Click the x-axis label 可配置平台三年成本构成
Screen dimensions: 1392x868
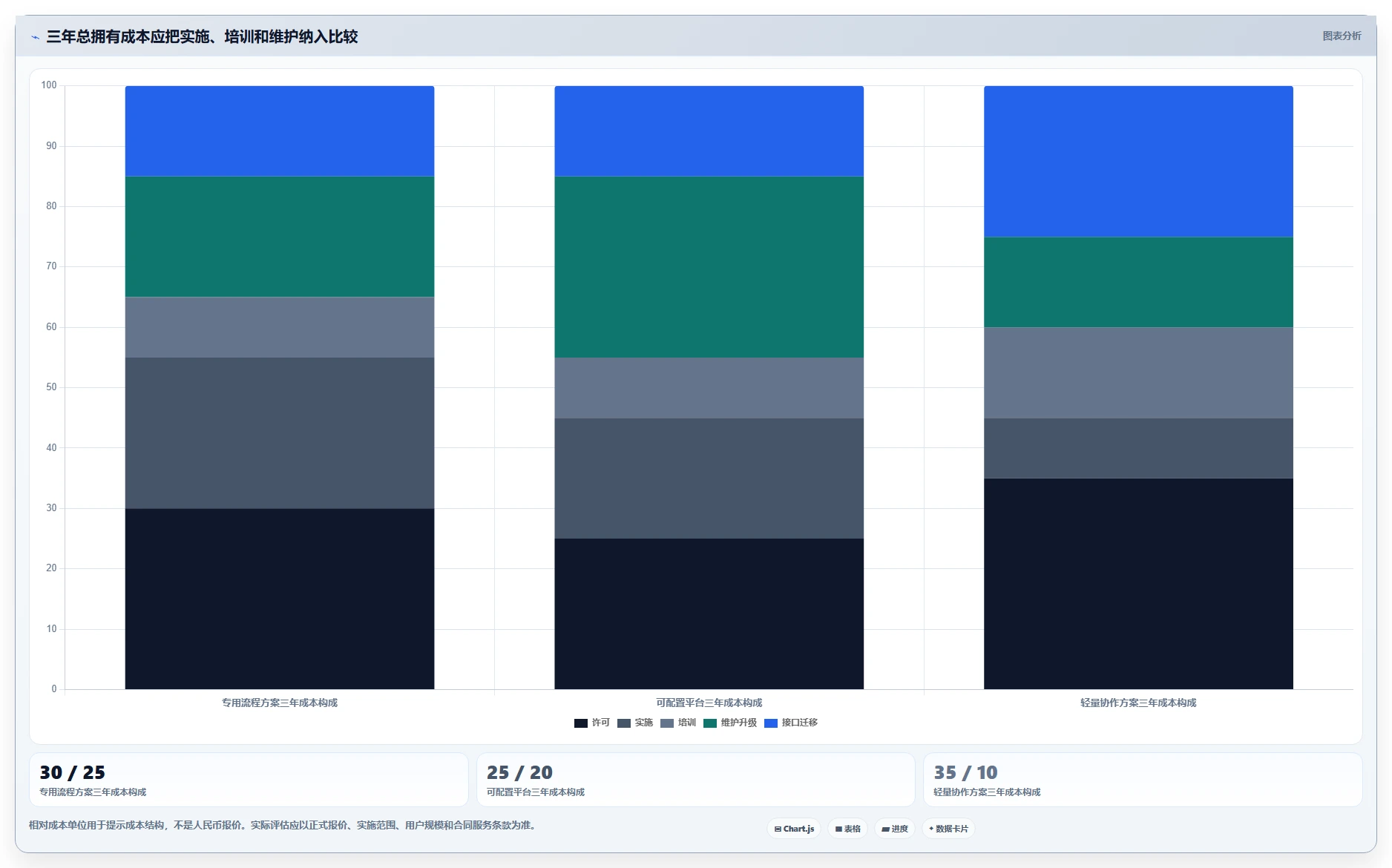pos(709,703)
